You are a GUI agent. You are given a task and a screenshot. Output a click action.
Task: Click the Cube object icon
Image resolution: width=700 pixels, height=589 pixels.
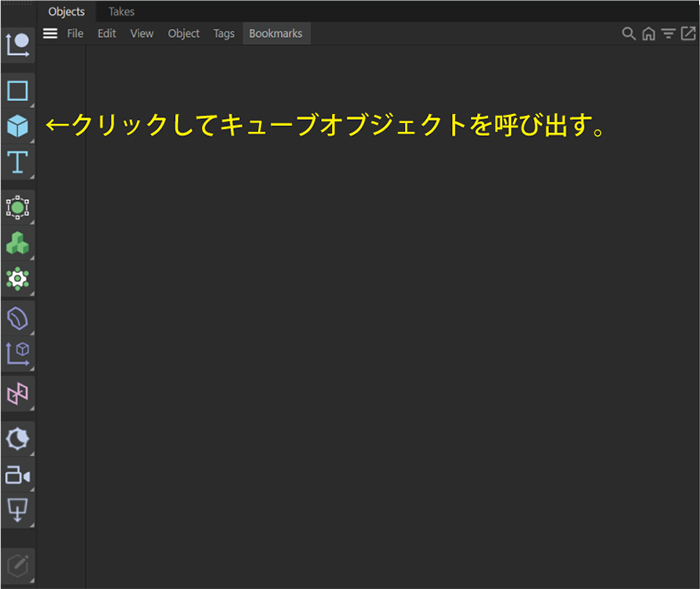pos(18,127)
